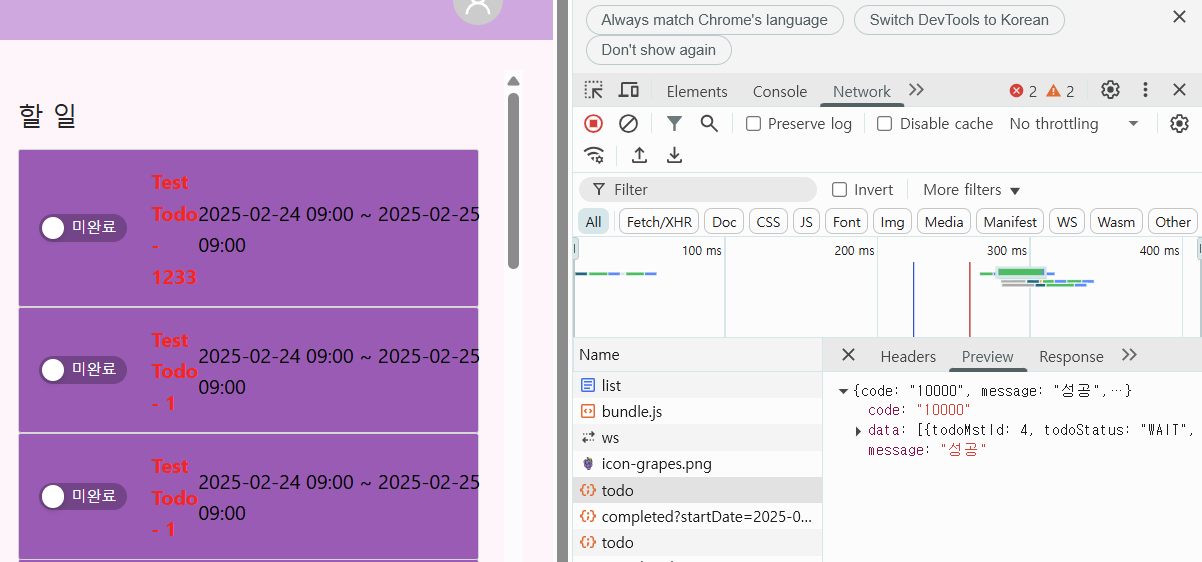Show the red errors count badge
The width and height of the screenshot is (1202, 562).
(1023, 91)
